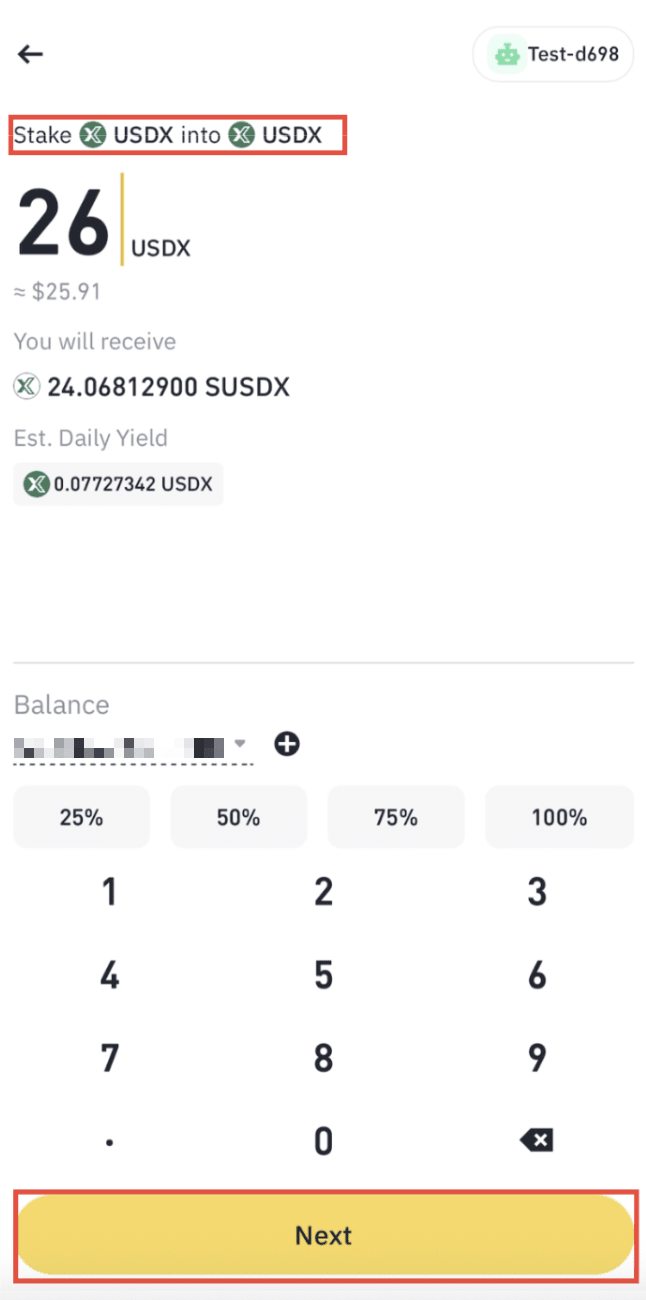
Task: Select the 25% amount shortcut
Action: [x=81, y=817]
